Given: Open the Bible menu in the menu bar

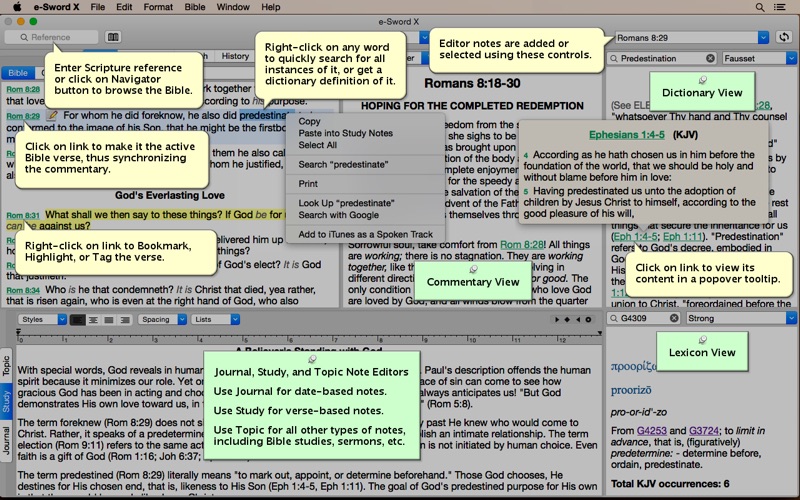Looking at the screenshot, I should pyautogui.click(x=195, y=7).
